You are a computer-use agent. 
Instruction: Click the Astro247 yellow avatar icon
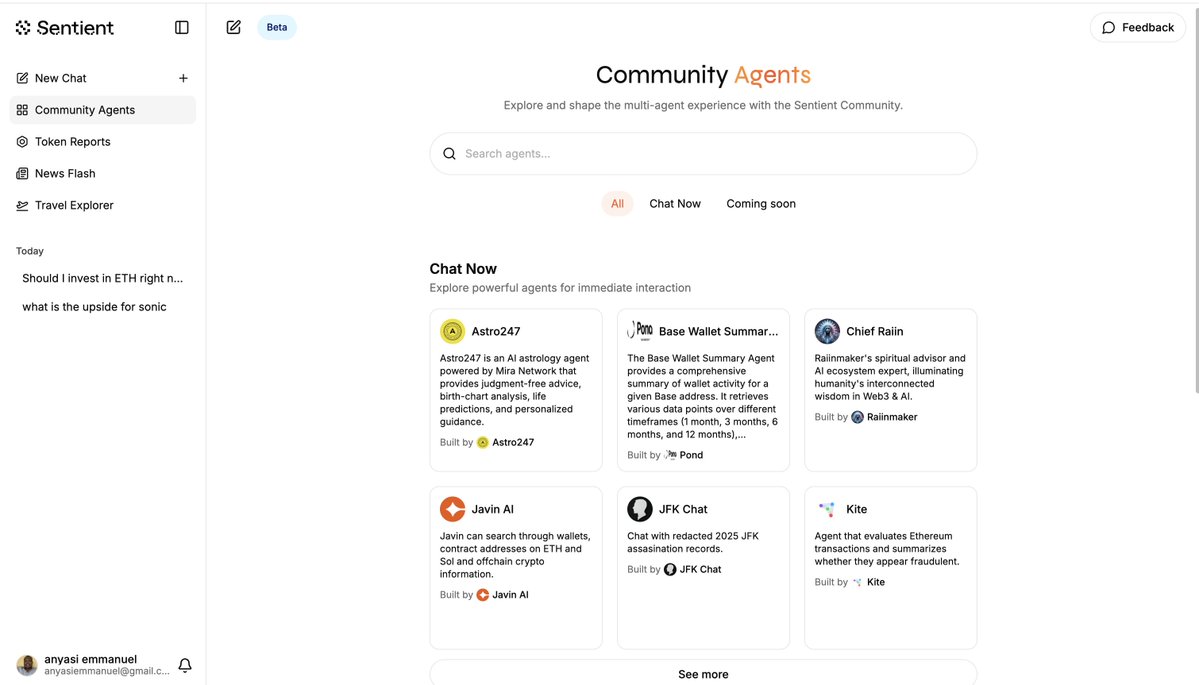(x=453, y=331)
